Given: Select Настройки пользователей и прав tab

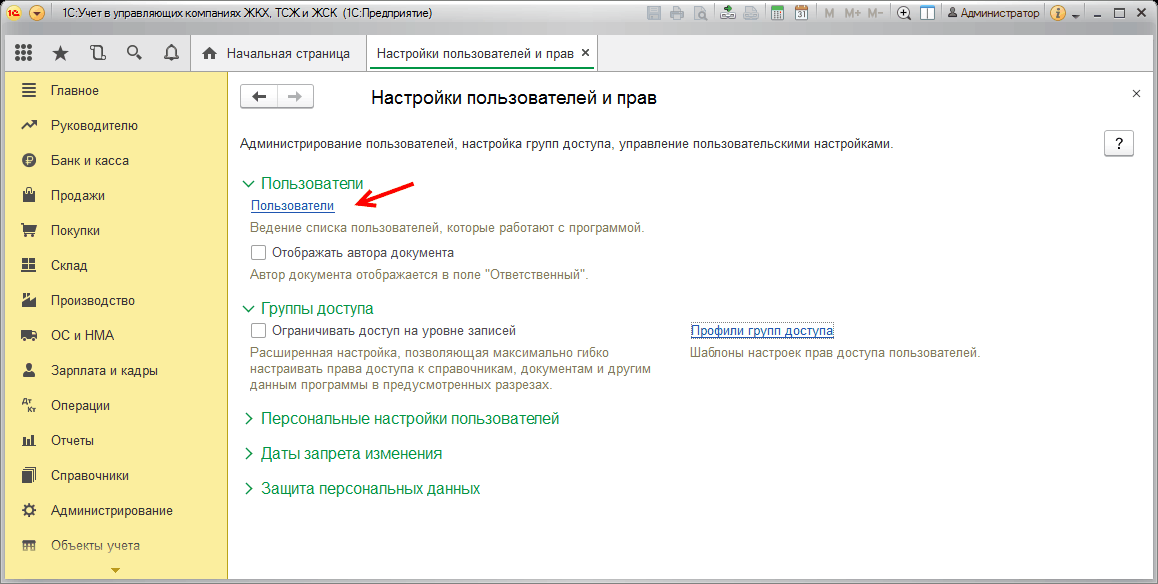Looking at the screenshot, I should pos(475,54).
